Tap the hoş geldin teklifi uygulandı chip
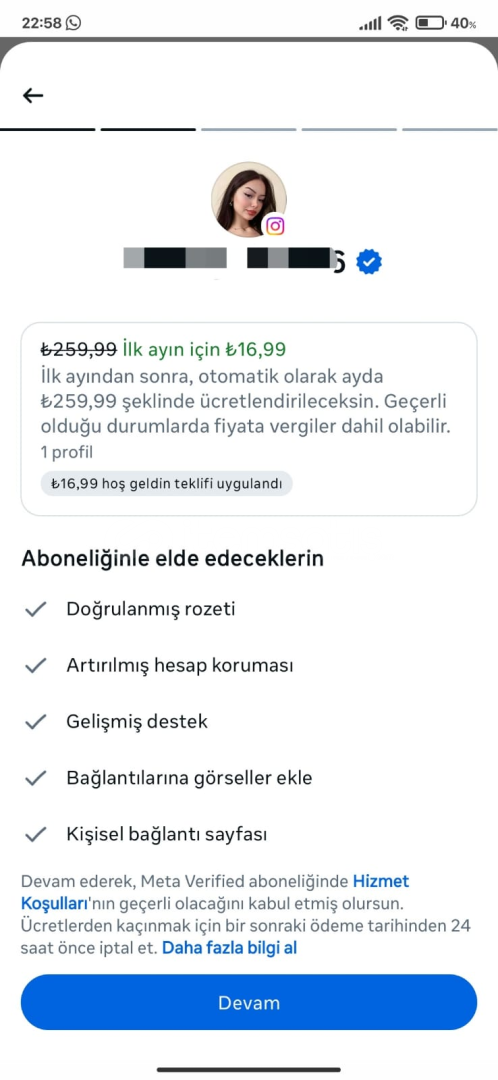Image resolution: width=498 pixels, height=1080 pixels. point(167,484)
